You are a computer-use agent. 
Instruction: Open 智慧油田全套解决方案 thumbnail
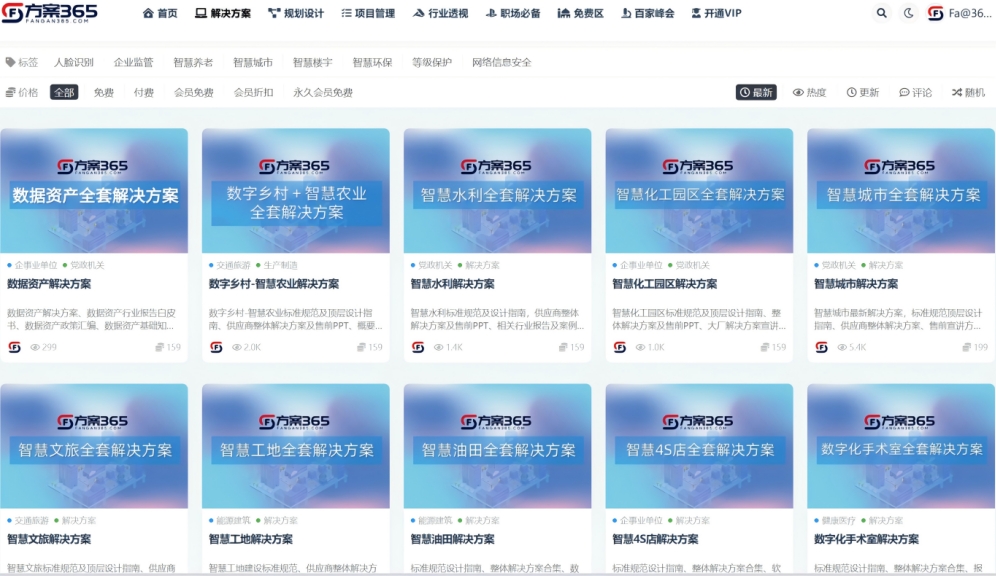pos(497,446)
